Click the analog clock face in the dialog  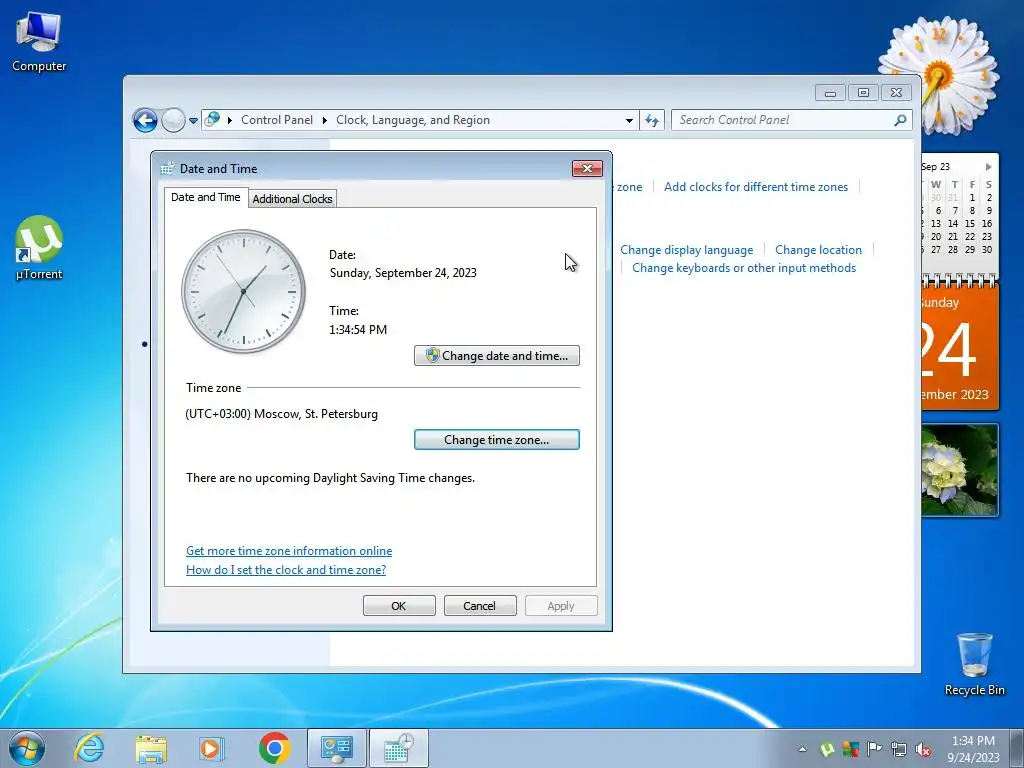coord(244,291)
